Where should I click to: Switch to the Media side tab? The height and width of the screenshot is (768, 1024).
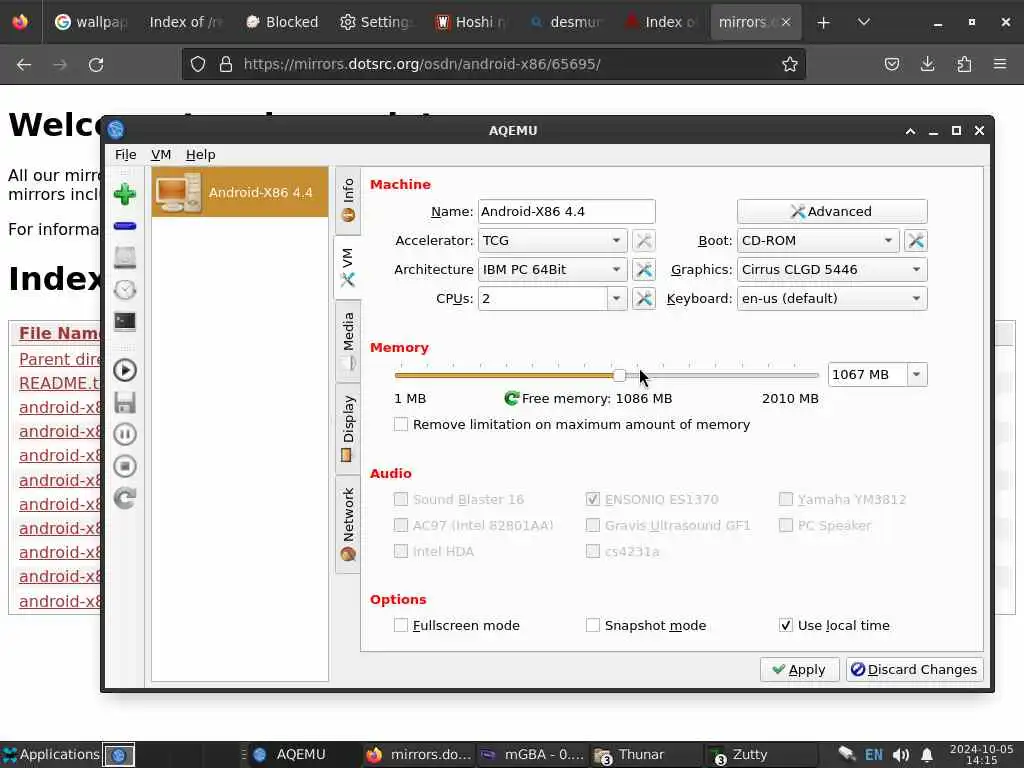click(x=348, y=341)
